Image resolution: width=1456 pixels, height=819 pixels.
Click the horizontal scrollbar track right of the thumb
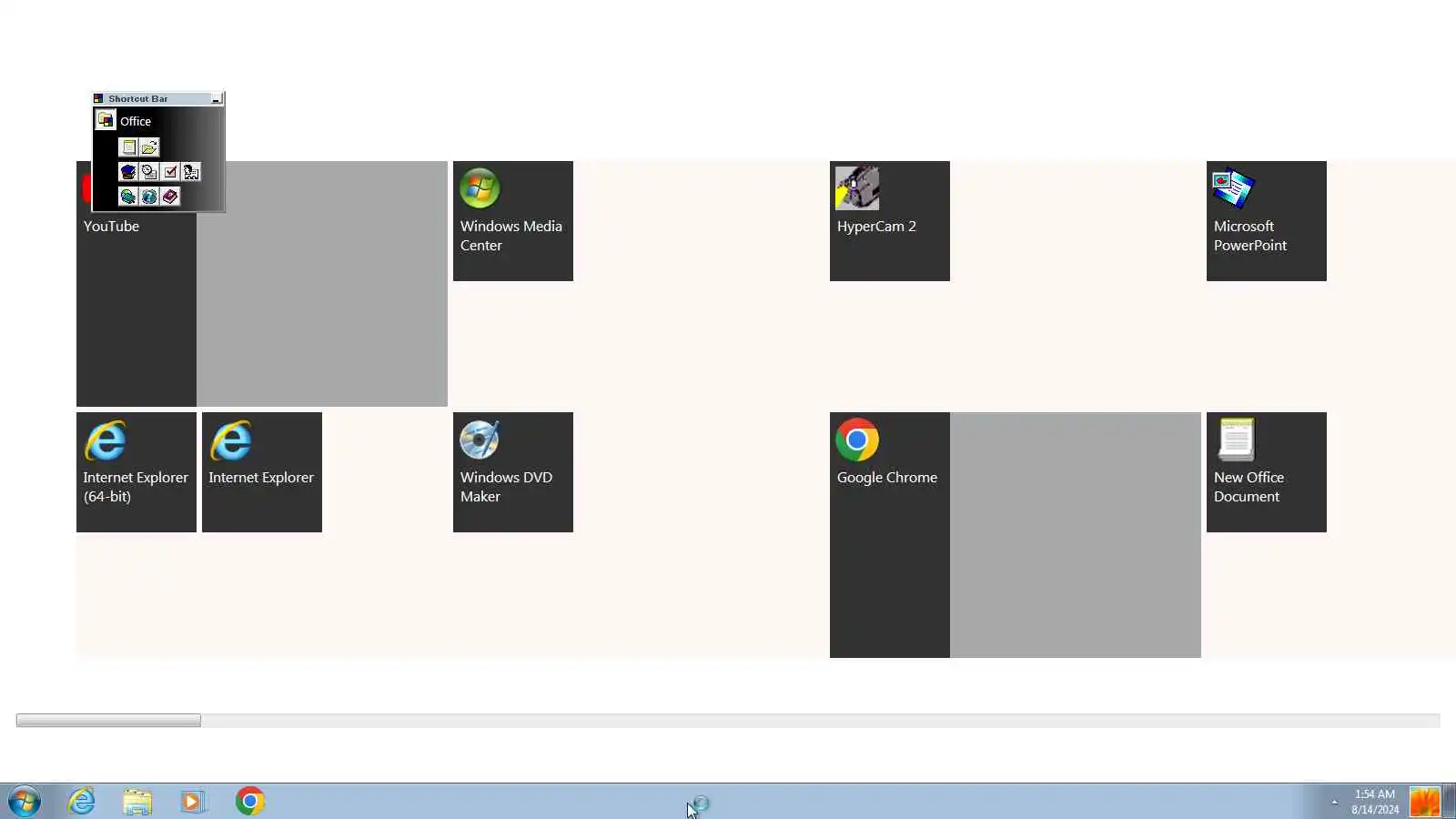(820, 721)
